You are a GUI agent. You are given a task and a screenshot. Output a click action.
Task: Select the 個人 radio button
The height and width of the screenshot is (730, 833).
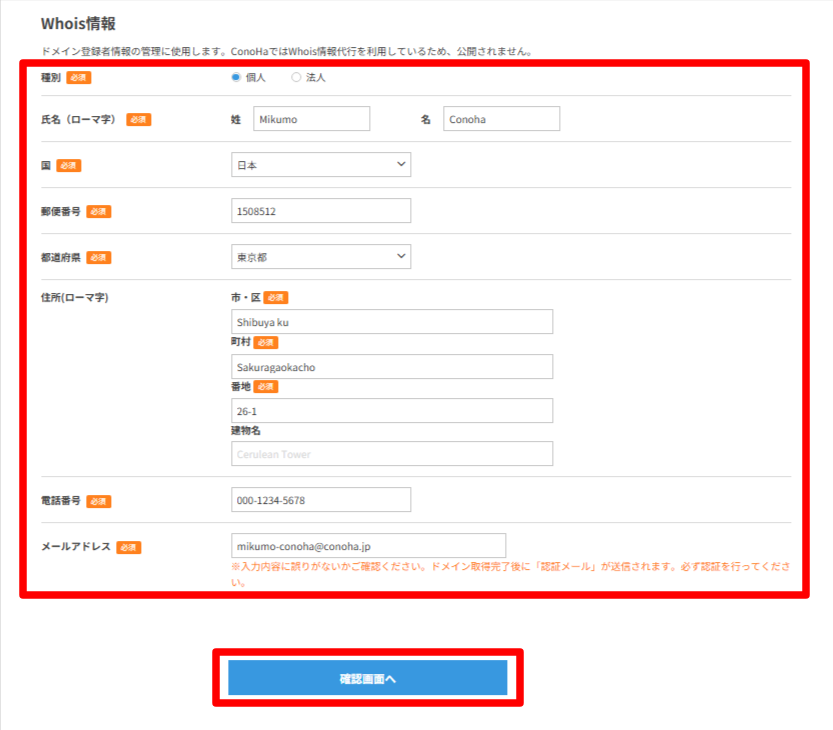click(236, 77)
